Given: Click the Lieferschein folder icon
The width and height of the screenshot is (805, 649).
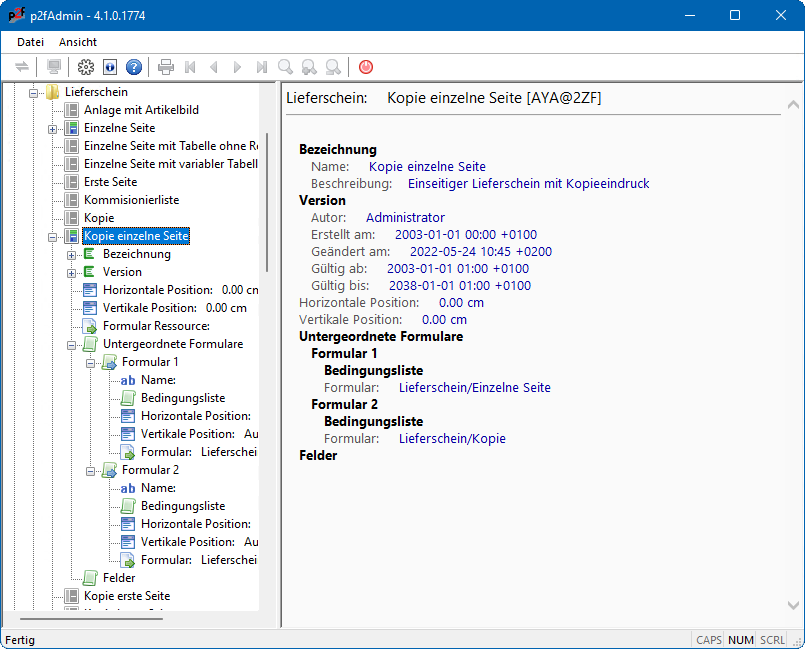Looking at the screenshot, I should (52, 92).
